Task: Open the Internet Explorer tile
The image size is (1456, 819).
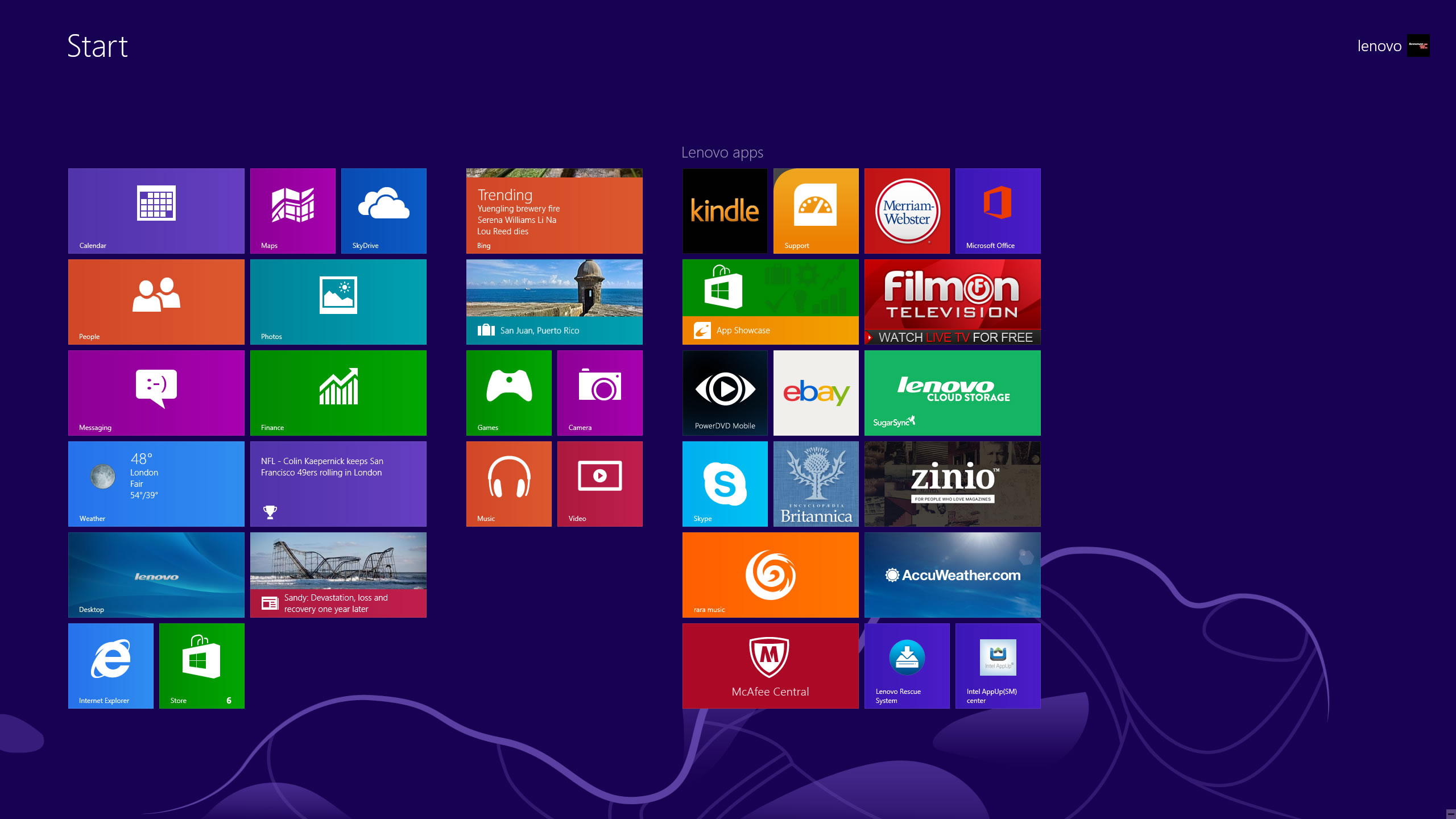Action: click(x=110, y=665)
